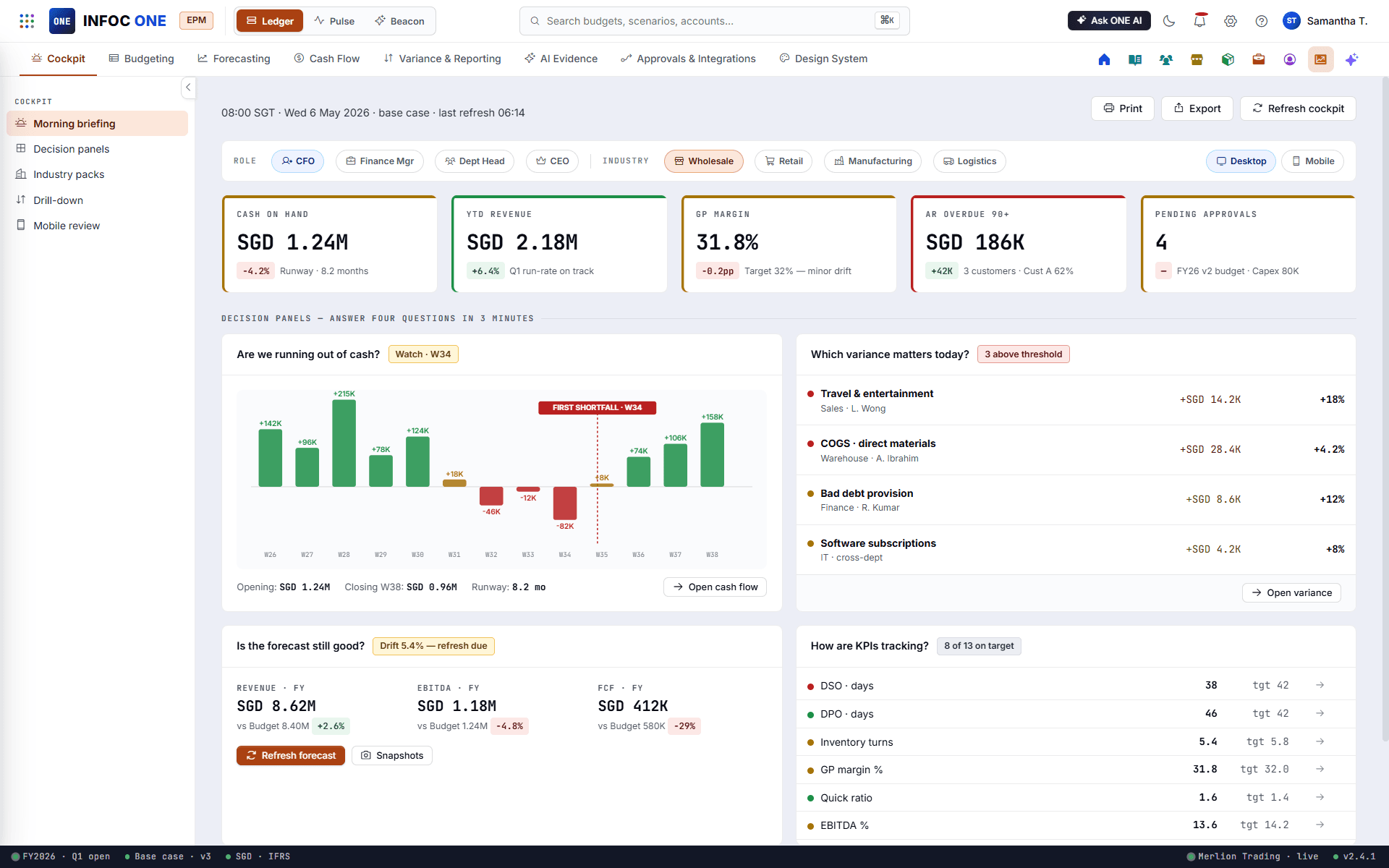Open help with the question mark icon
Viewport: 1389px width, 868px height.
coord(1262,21)
